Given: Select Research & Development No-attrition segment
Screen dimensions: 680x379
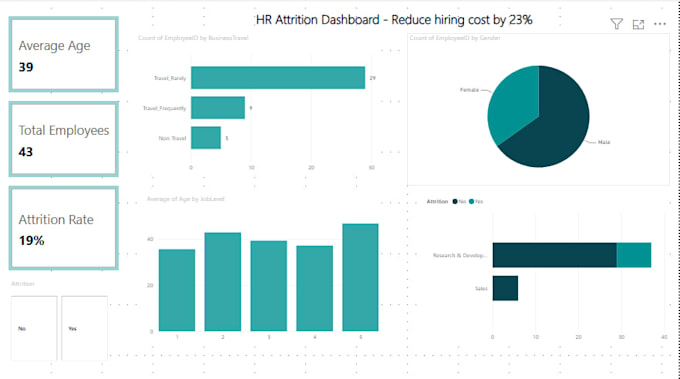Looking at the screenshot, I should (x=555, y=255).
